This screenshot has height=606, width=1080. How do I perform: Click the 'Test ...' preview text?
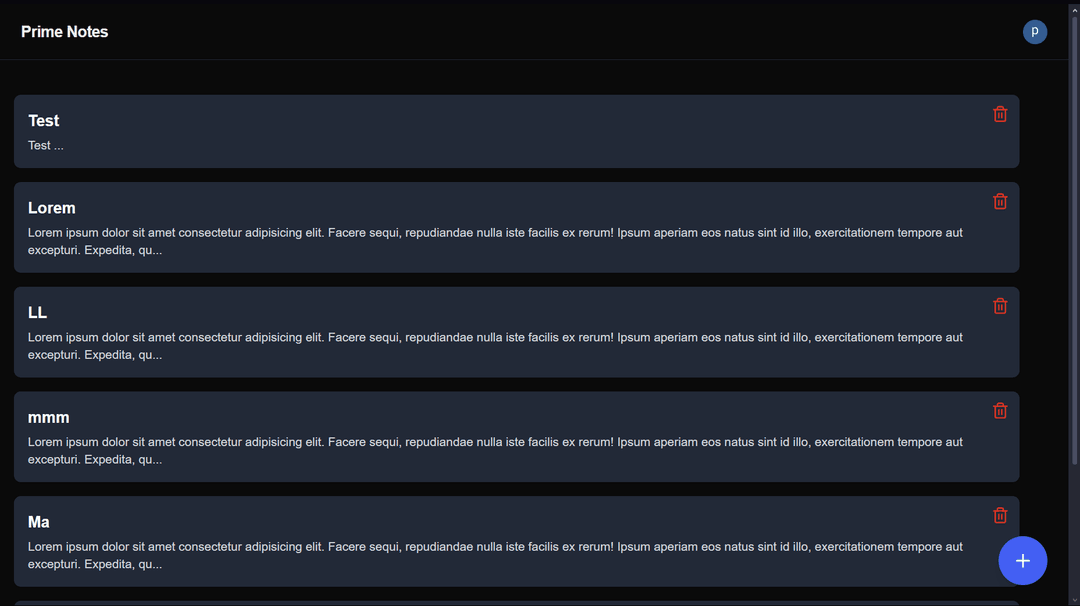click(x=46, y=146)
